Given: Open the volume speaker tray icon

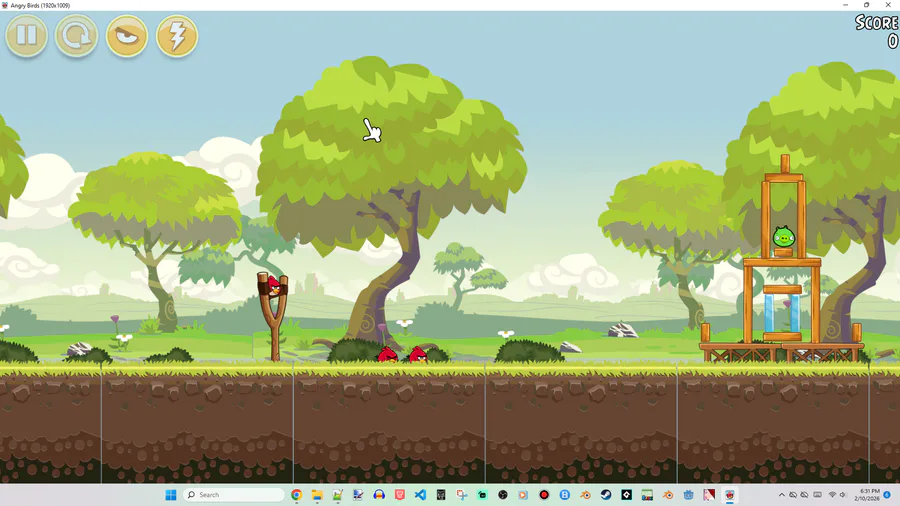Looking at the screenshot, I should pyautogui.click(x=843, y=495).
